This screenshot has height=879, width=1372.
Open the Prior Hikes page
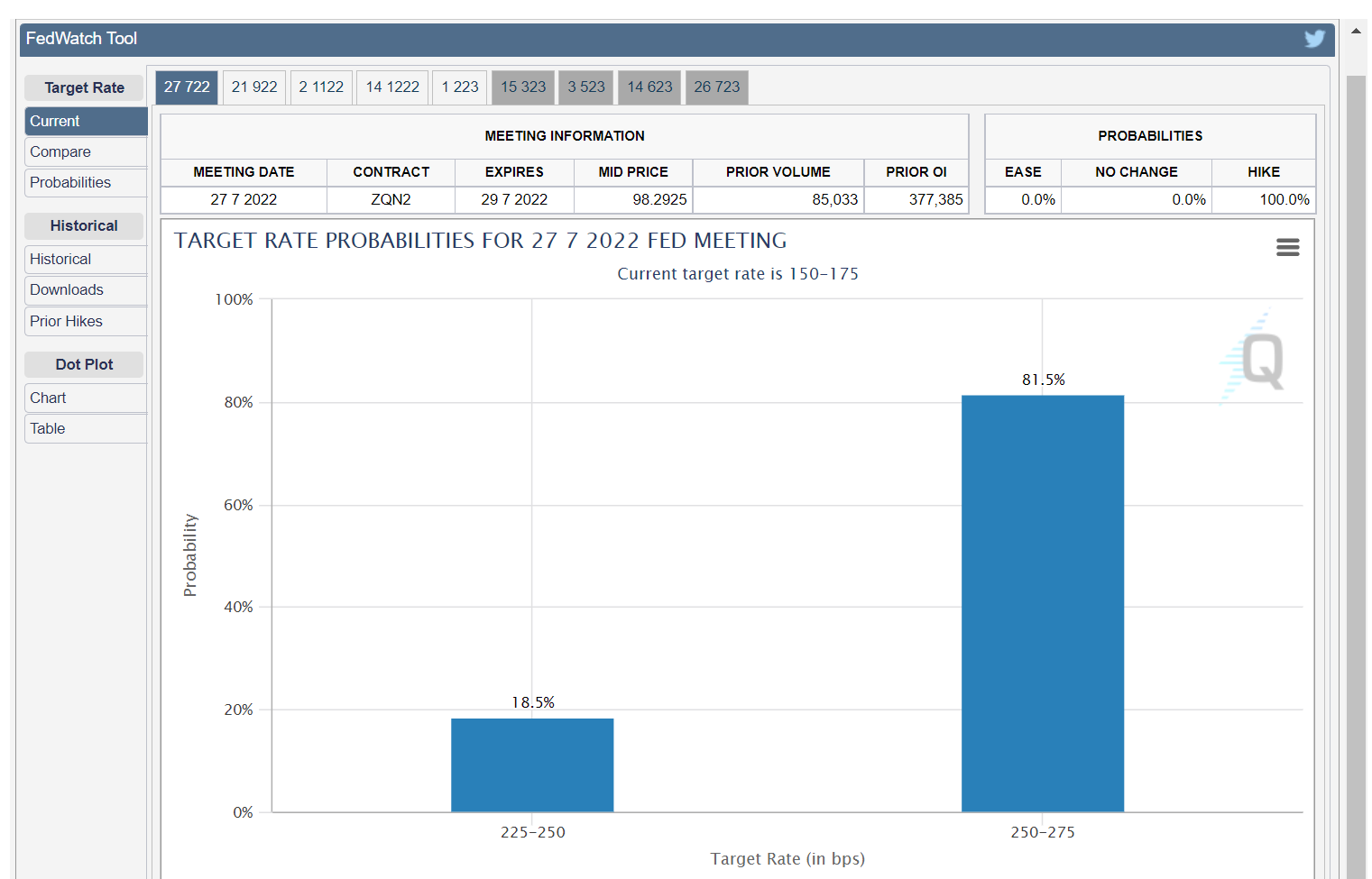pyautogui.click(x=86, y=321)
